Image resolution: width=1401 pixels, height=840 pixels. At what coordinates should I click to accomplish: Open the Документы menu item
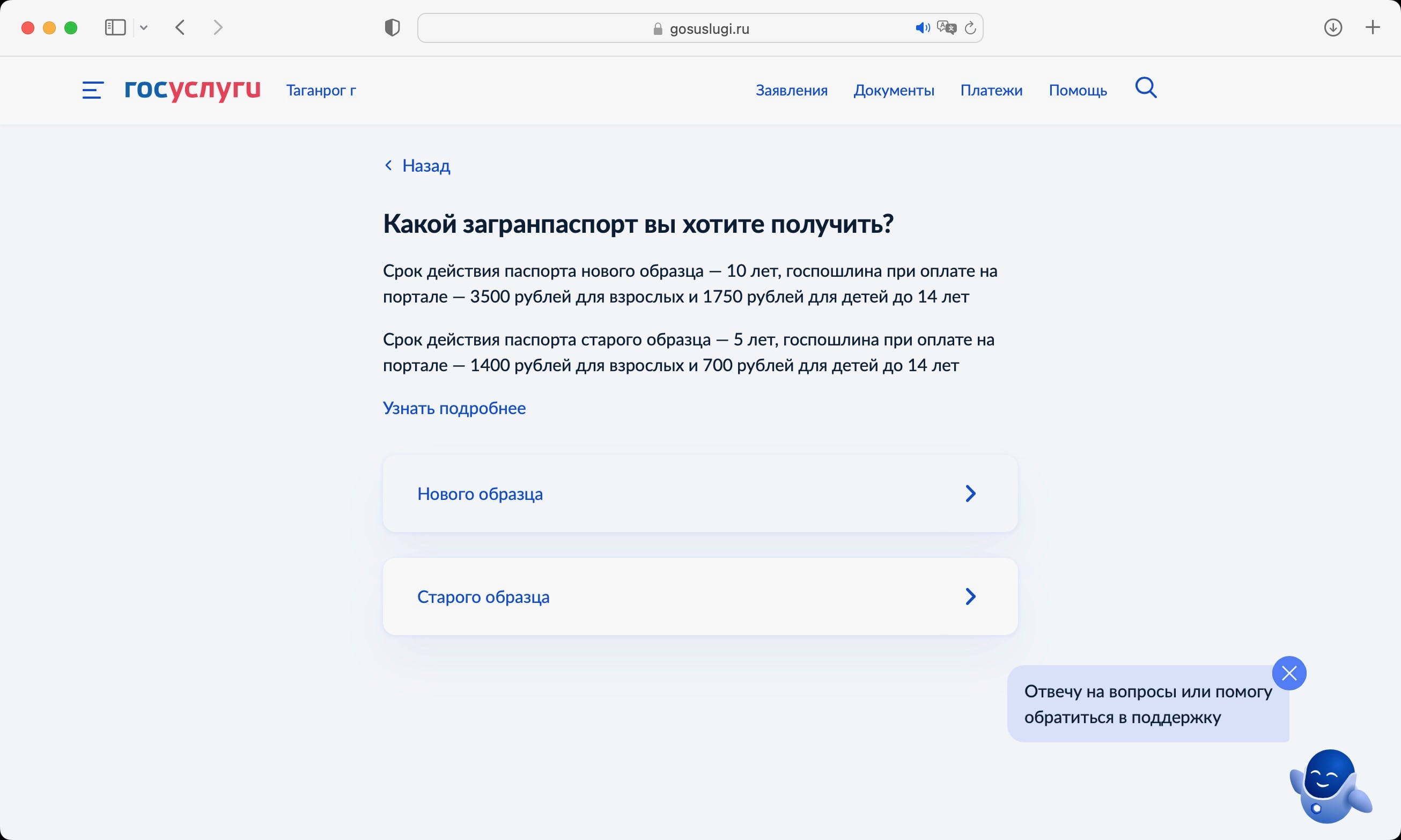click(894, 90)
